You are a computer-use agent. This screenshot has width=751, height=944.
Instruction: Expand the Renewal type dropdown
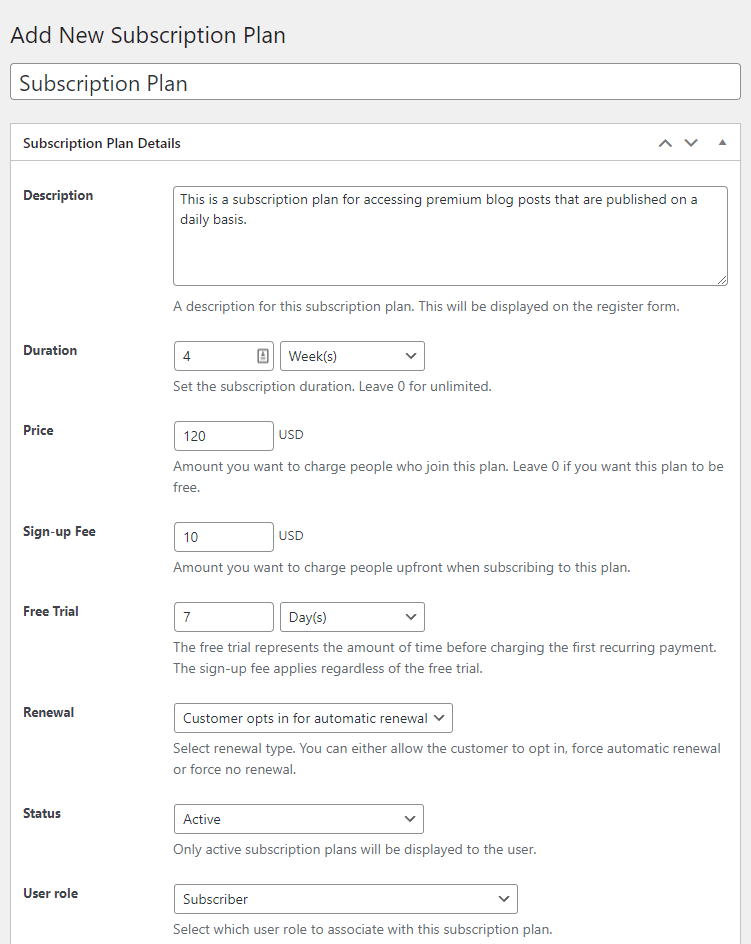pos(312,718)
